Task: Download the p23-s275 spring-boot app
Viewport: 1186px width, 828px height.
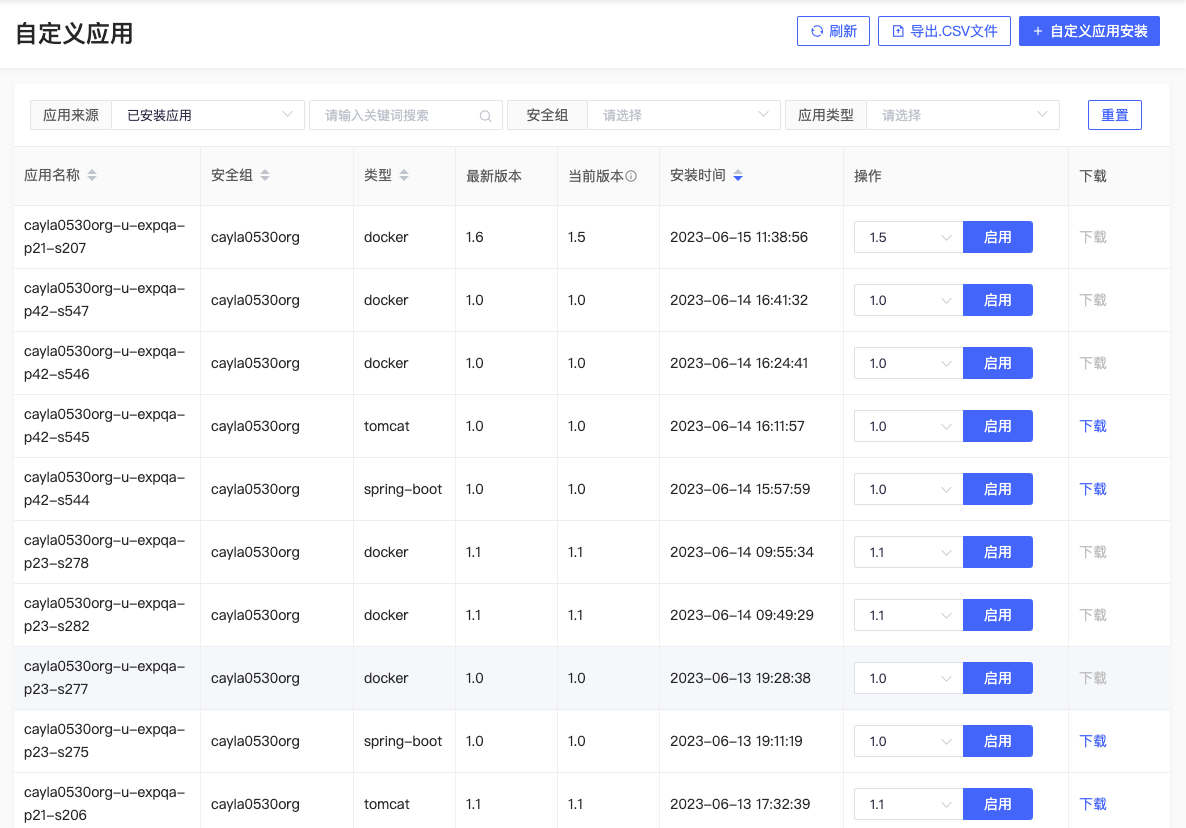Action: pyautogui.click(x=1093, y=741)
